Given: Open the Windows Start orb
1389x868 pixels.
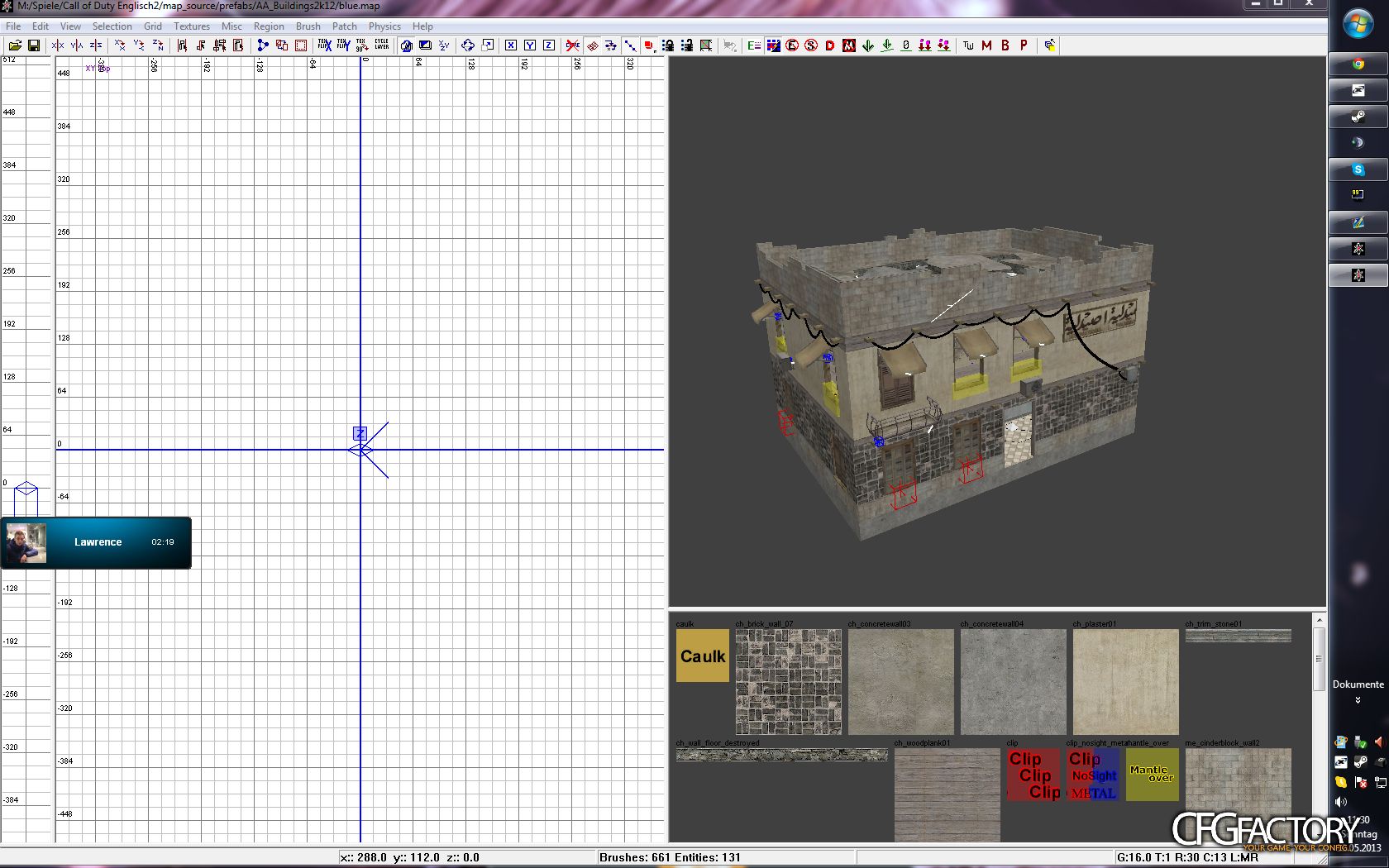Looking at the screenshot, I should pos(1358,23).
